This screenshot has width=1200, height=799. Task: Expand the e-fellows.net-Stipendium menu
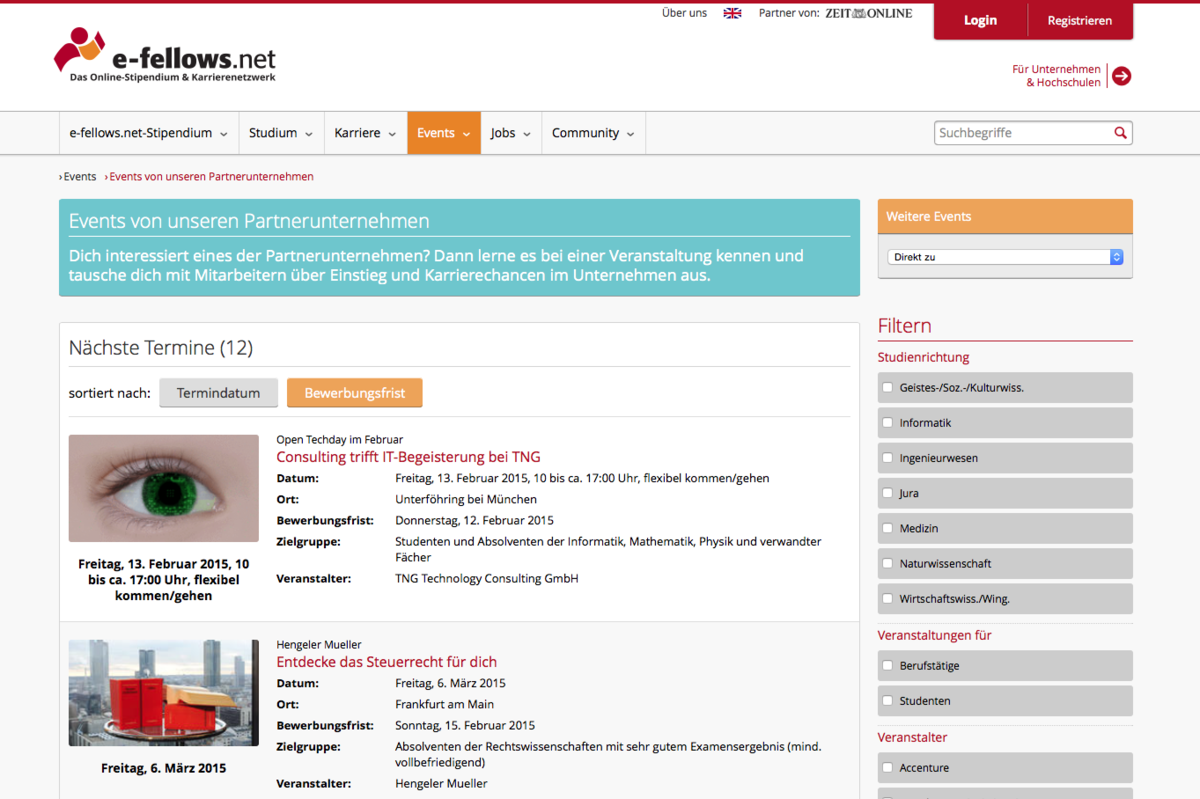pyautogui.click(x=149, y=133)
